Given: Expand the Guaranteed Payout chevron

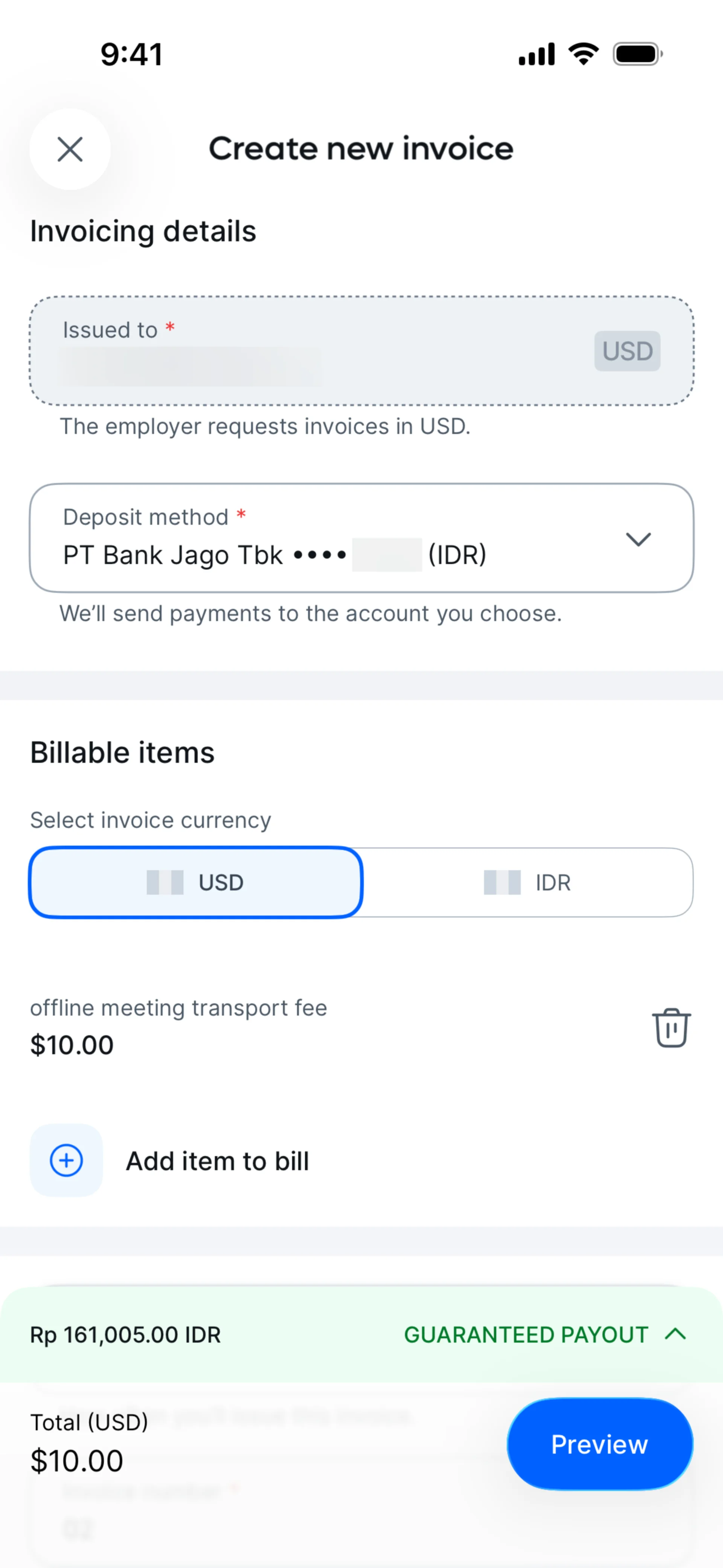Looking at the screenshot, I should [x=676, y=1334].
